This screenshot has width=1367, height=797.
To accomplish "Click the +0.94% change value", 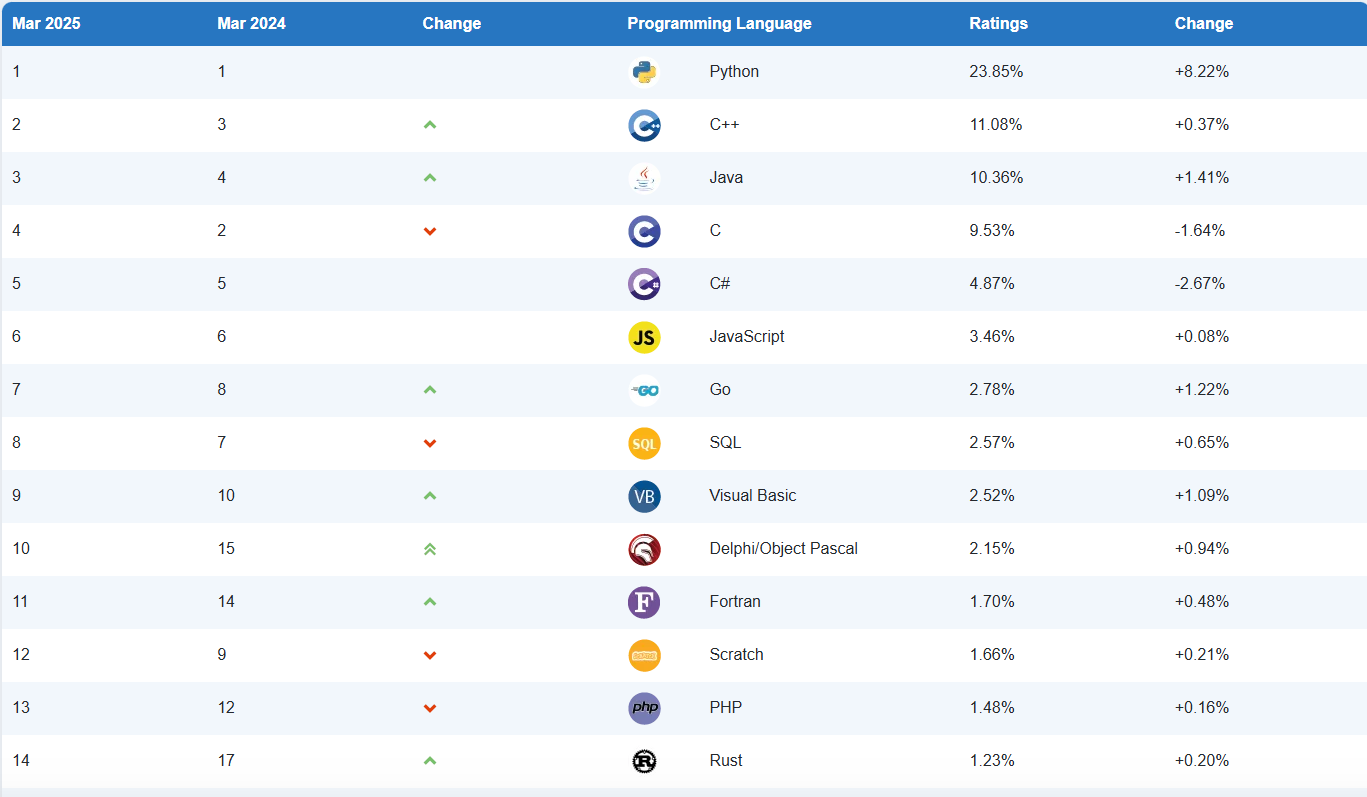I will [x=1202, y=549].
